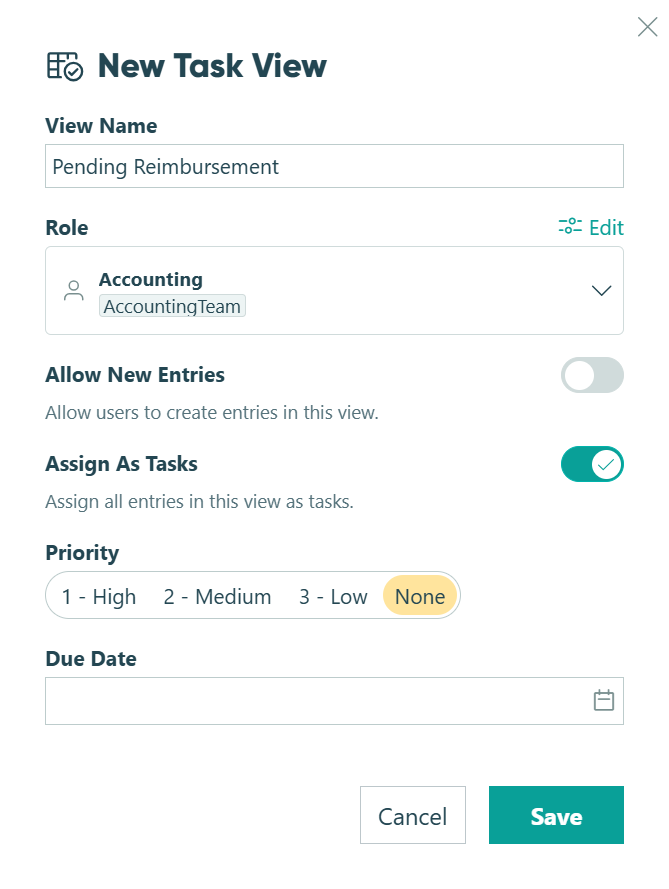
Task: Close the New Task View dialog
Action: pyautogui.click(x=647, y=27)
